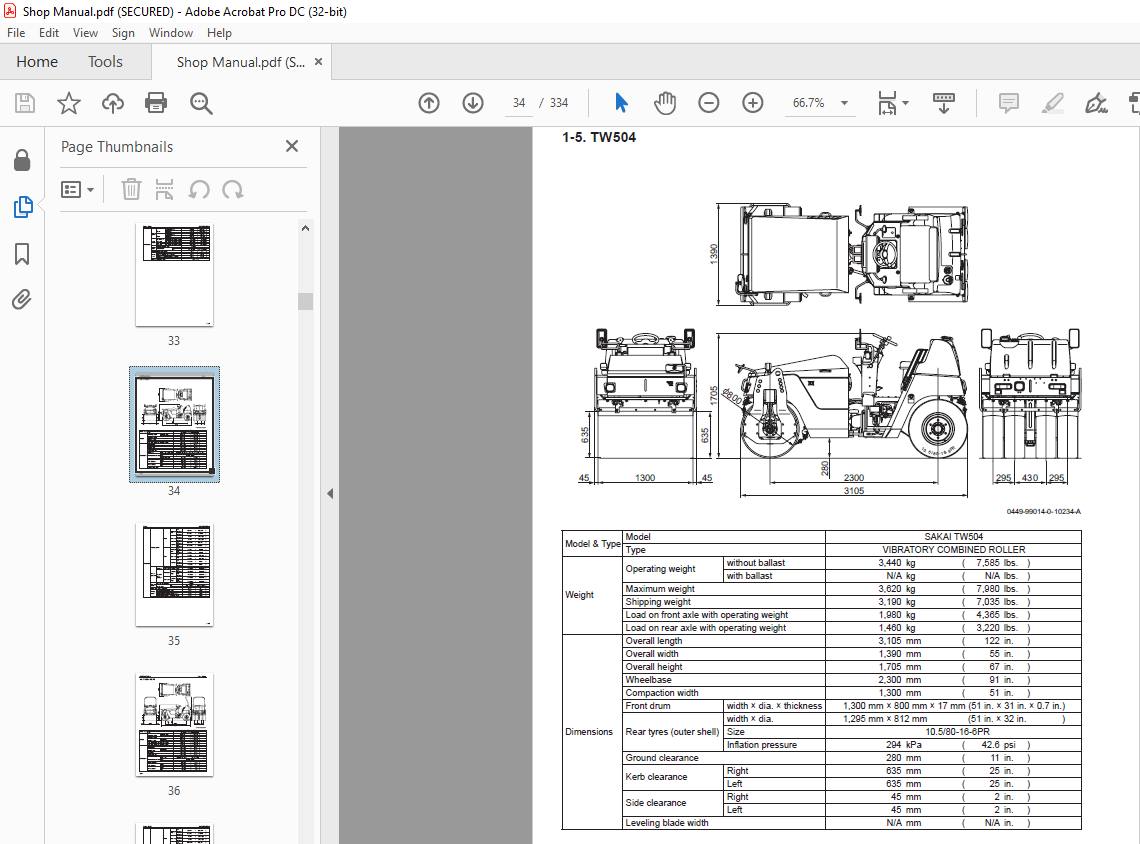Click the 1-5. TW504 heading
Screen dimensions: 1140x844
[599, 137]
